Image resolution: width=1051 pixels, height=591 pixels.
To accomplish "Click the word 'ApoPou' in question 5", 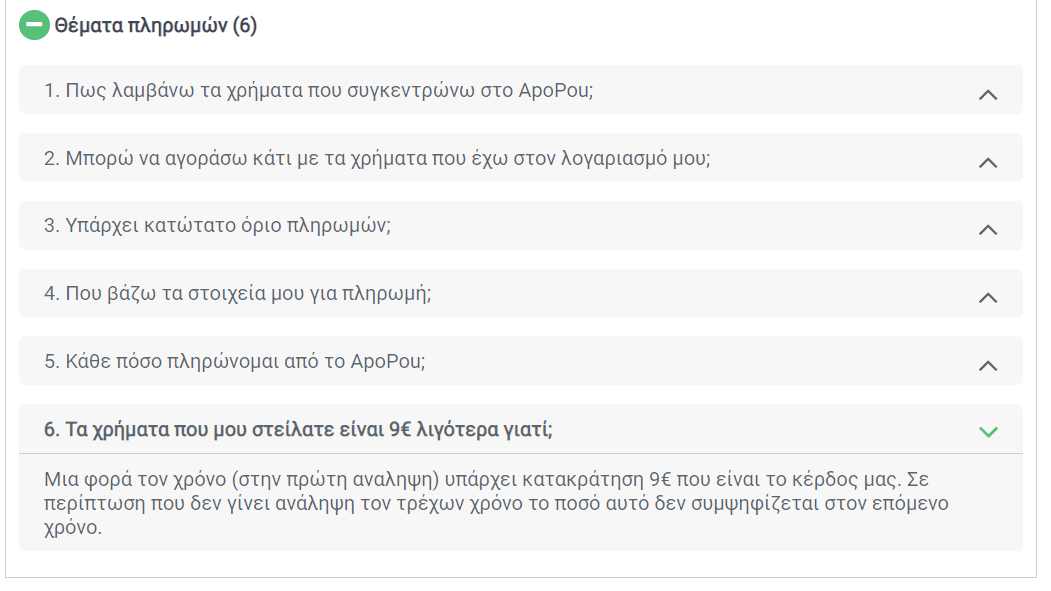I will click(387, 361).
